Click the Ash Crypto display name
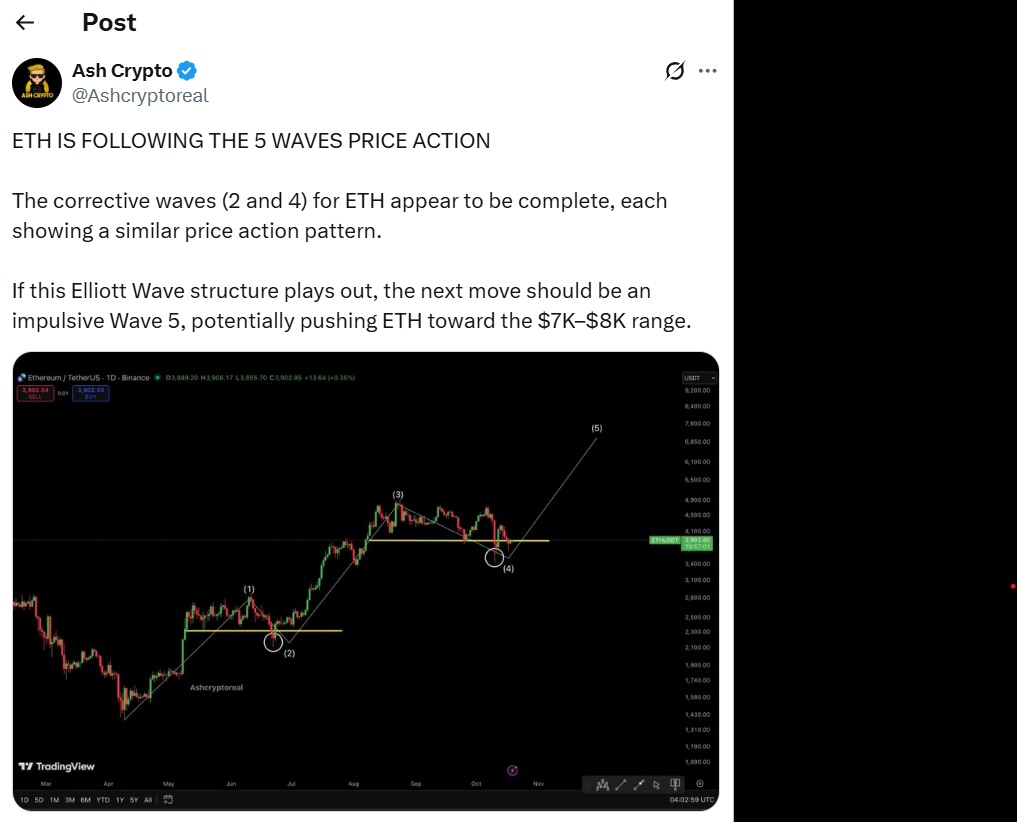The height and width of the screenshot is (822, 1017). 122,71
